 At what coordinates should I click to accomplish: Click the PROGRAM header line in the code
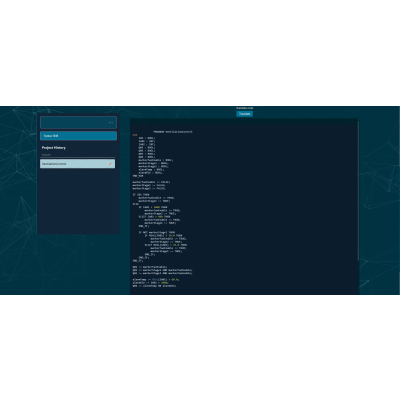pos(173,132)
